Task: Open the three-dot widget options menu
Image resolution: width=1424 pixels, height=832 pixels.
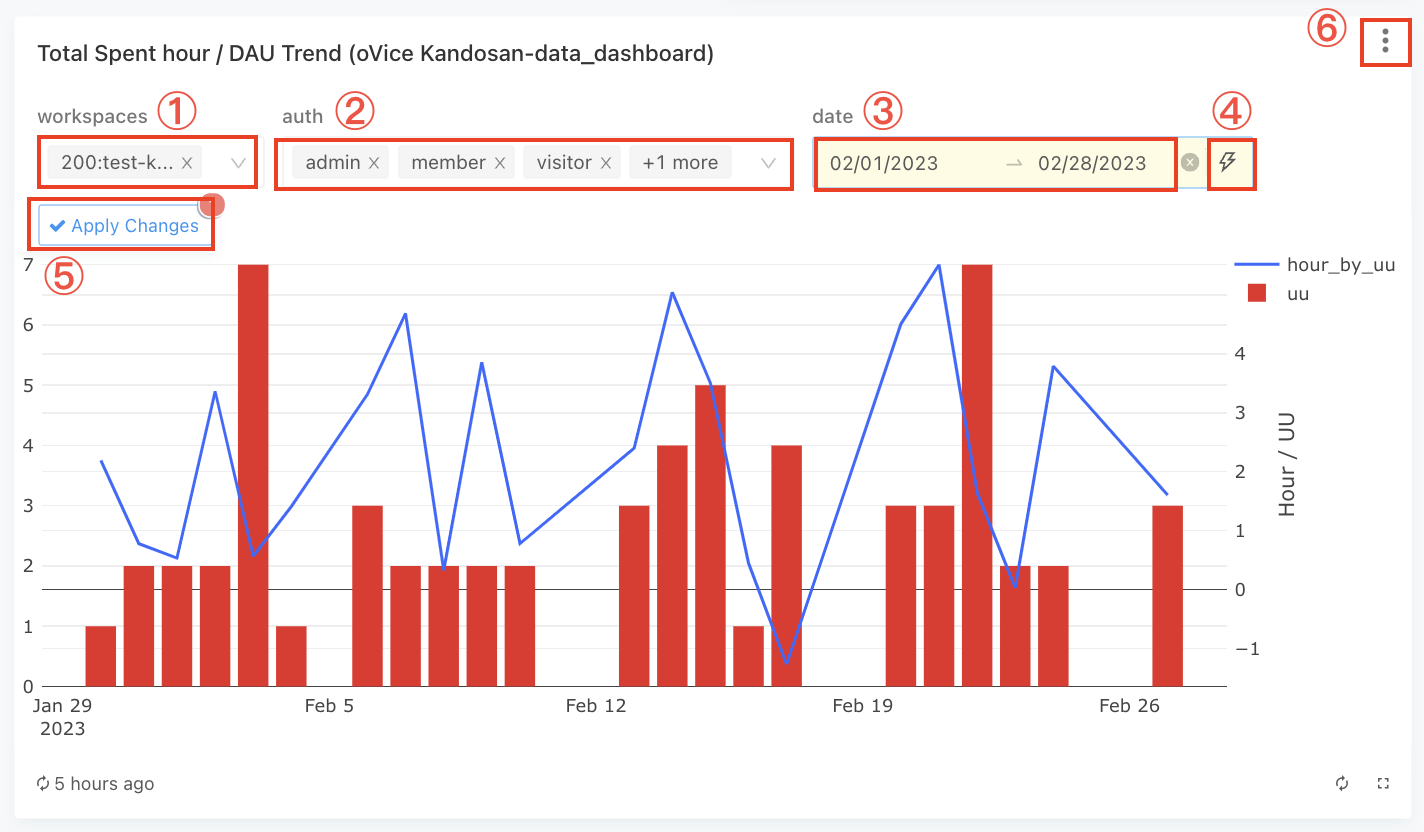Action: pos(1385,41)
